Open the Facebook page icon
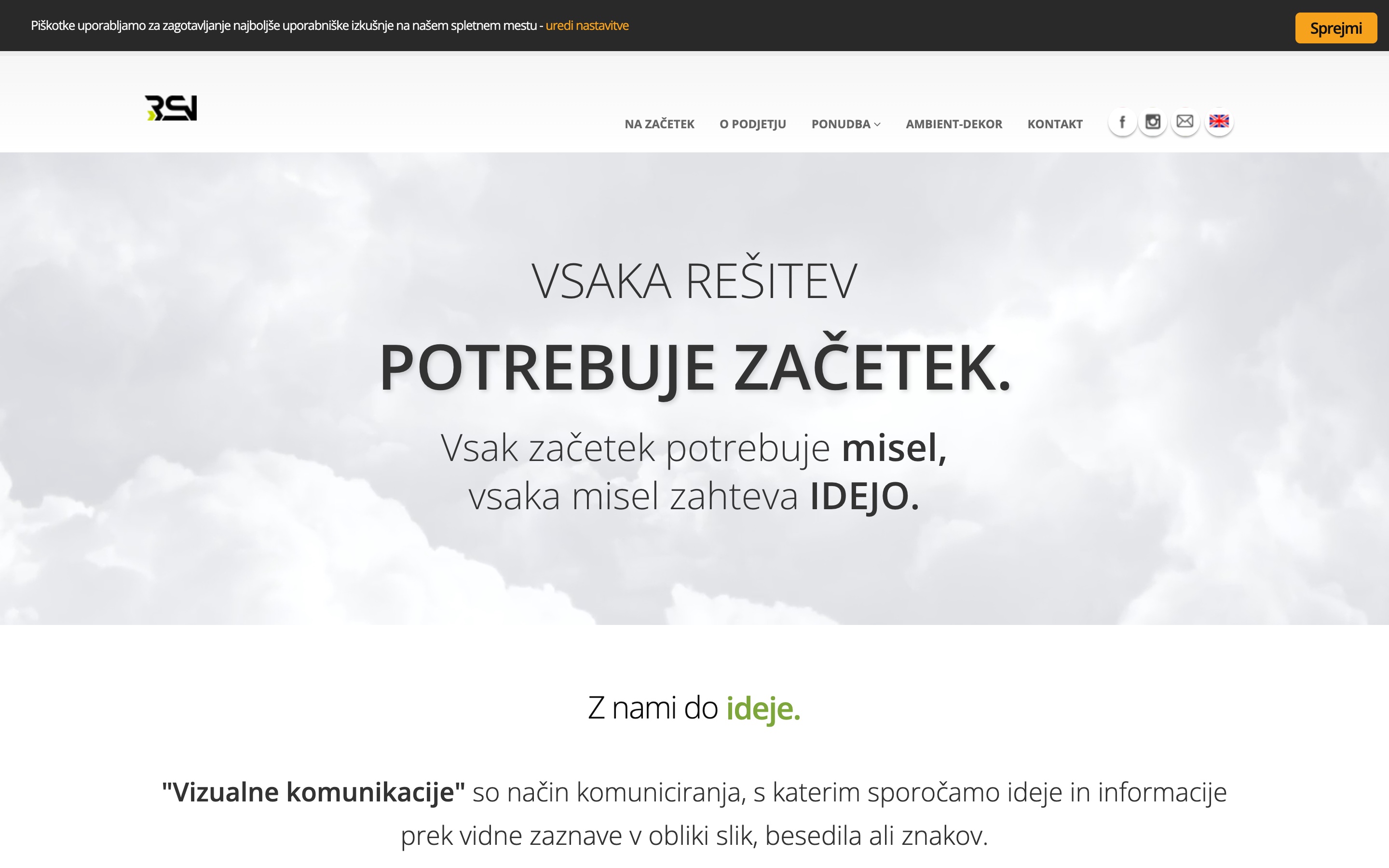This screenshot has width=1389, height=868. pyautogui.click(x=1122, y=122)
